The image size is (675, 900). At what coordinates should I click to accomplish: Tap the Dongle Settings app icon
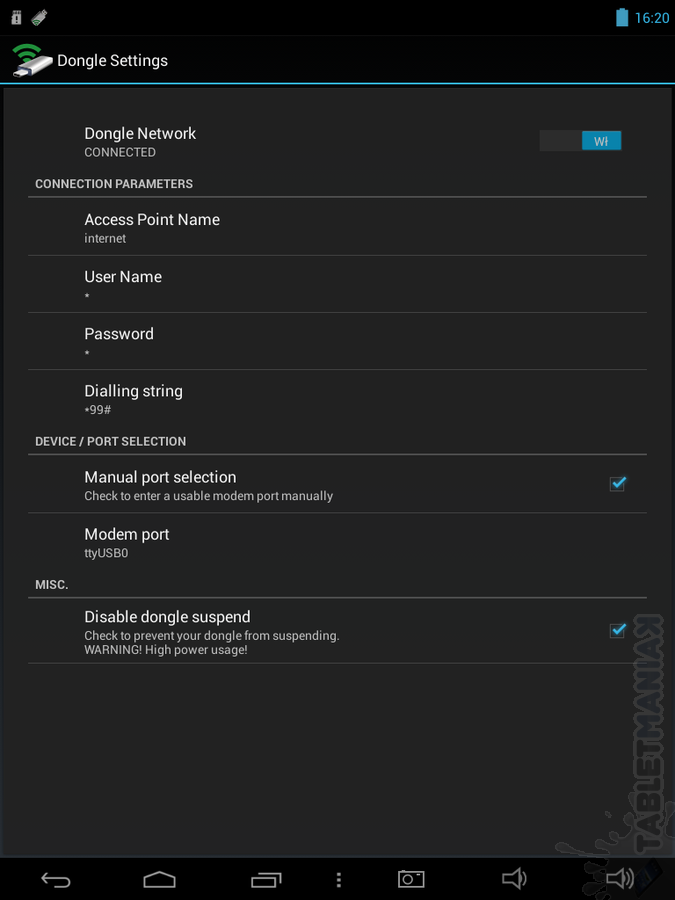pos(32,60)
